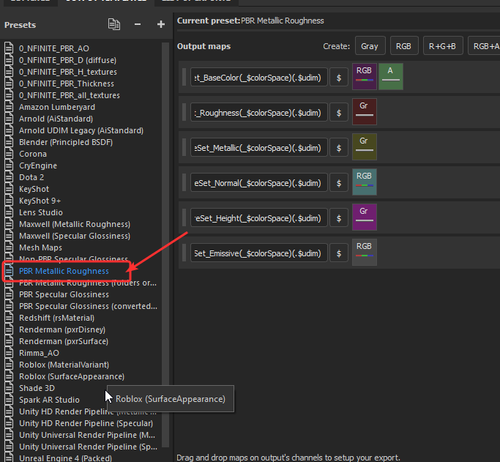This screenshot has height=462, width=500.
Task: Click the BaseColor alpha channel swatch
Action: (x=391, y=76)
